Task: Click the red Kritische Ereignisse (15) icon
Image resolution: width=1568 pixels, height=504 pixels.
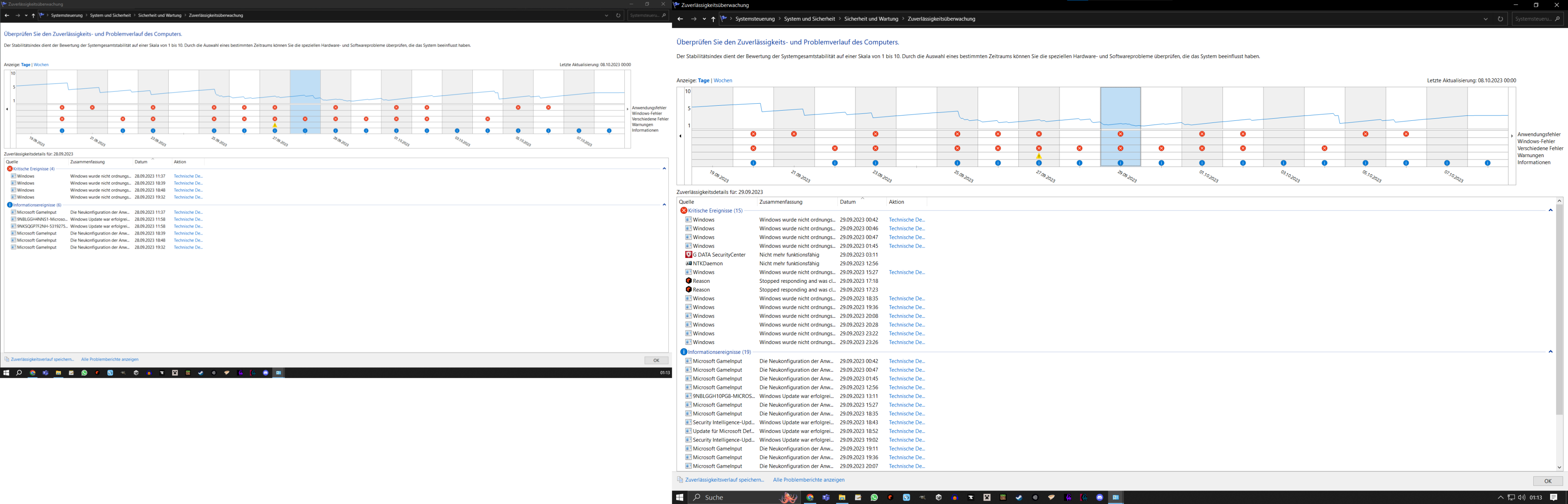Action: (x=684, y=211)
